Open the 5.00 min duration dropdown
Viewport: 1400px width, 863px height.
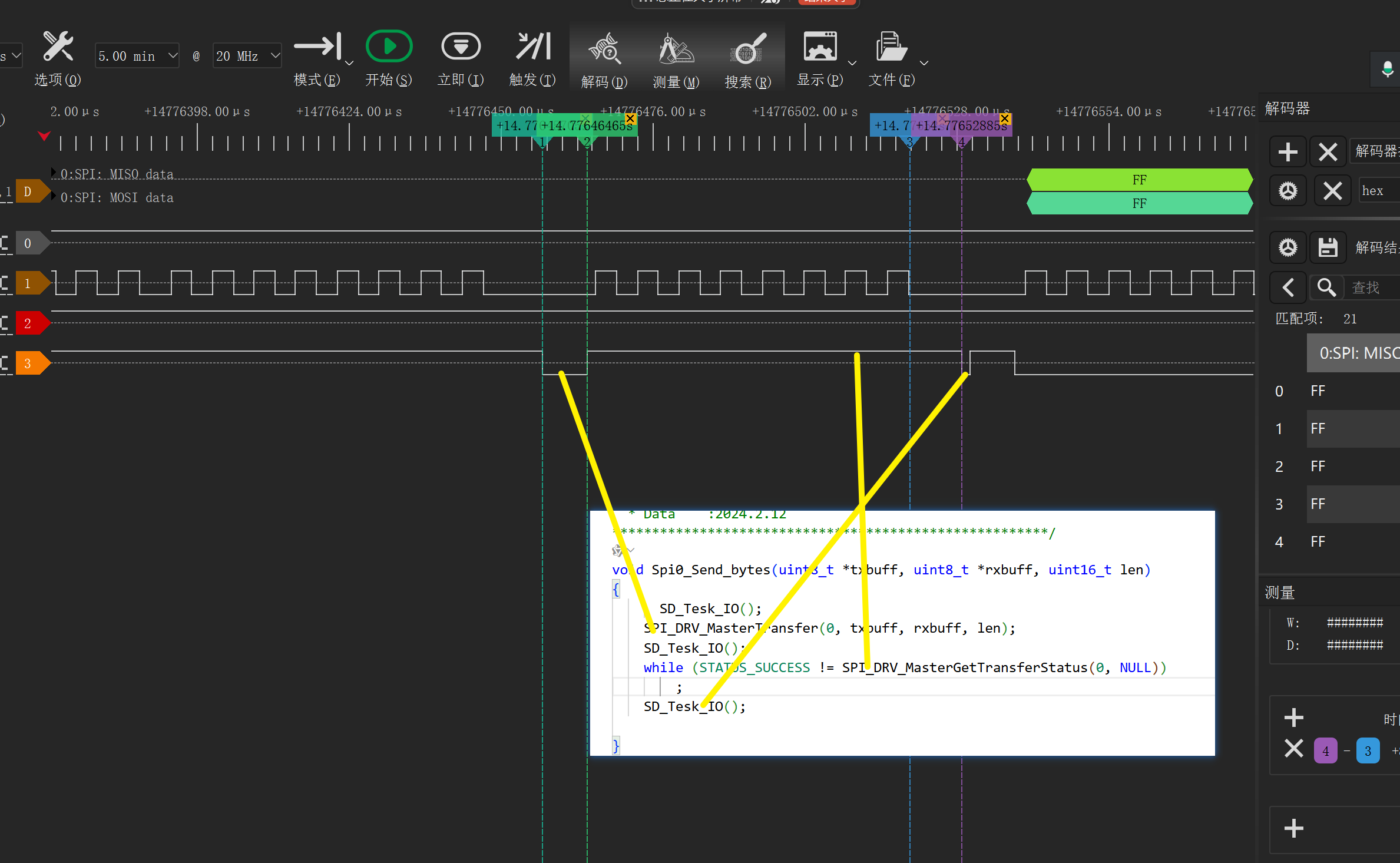click(137, 56)
